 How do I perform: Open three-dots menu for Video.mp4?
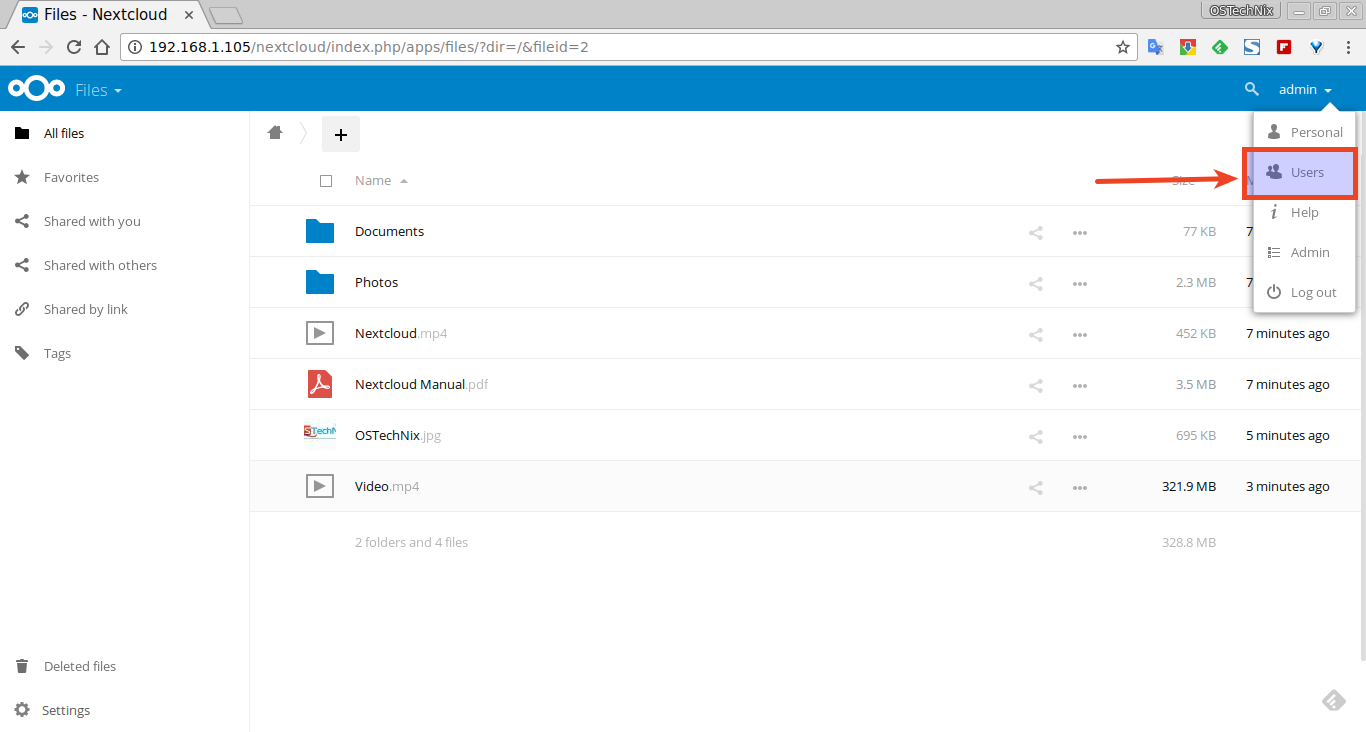(x=1079, y=487)
